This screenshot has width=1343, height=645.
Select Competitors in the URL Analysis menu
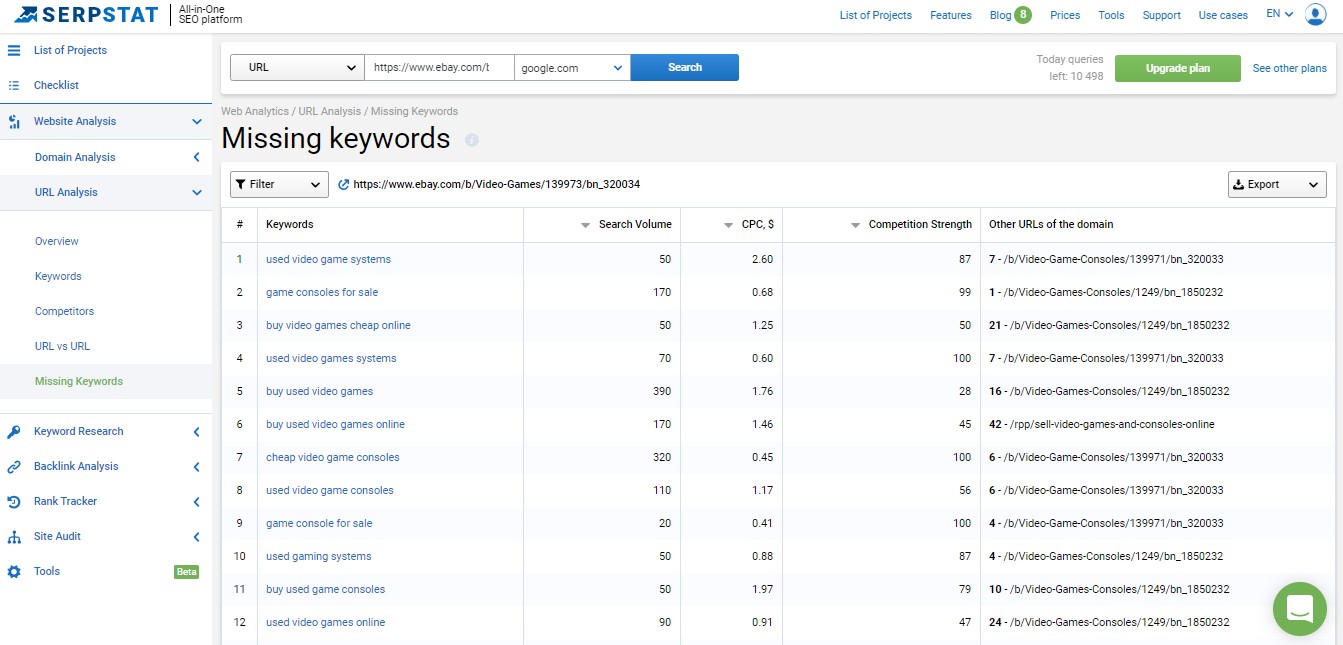click(x=64, y=311)
